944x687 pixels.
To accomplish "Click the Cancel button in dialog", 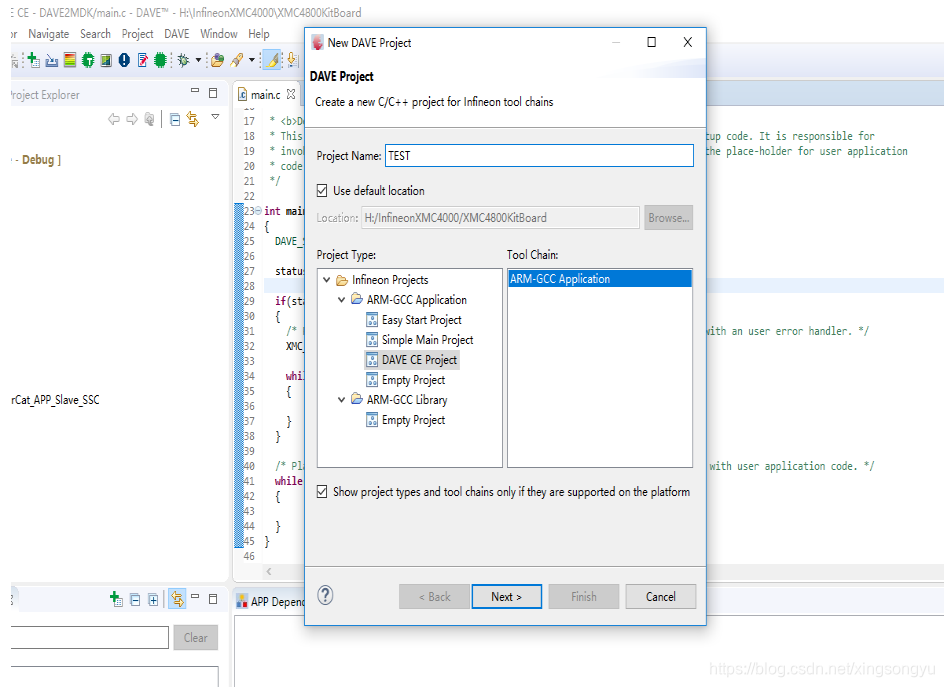I will [x=660, y=597].
